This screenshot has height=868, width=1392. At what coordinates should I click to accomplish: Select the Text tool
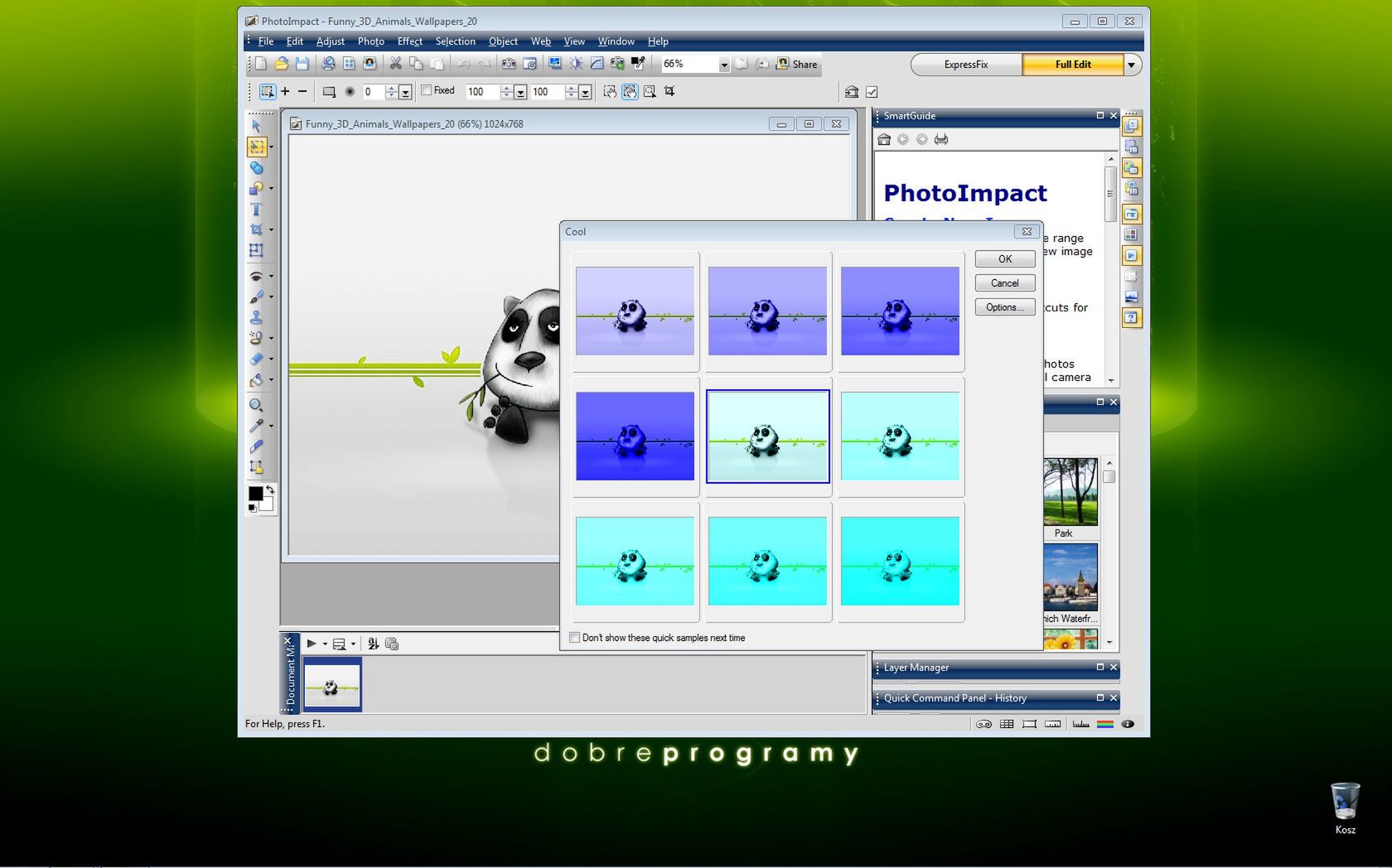point(256,210)
